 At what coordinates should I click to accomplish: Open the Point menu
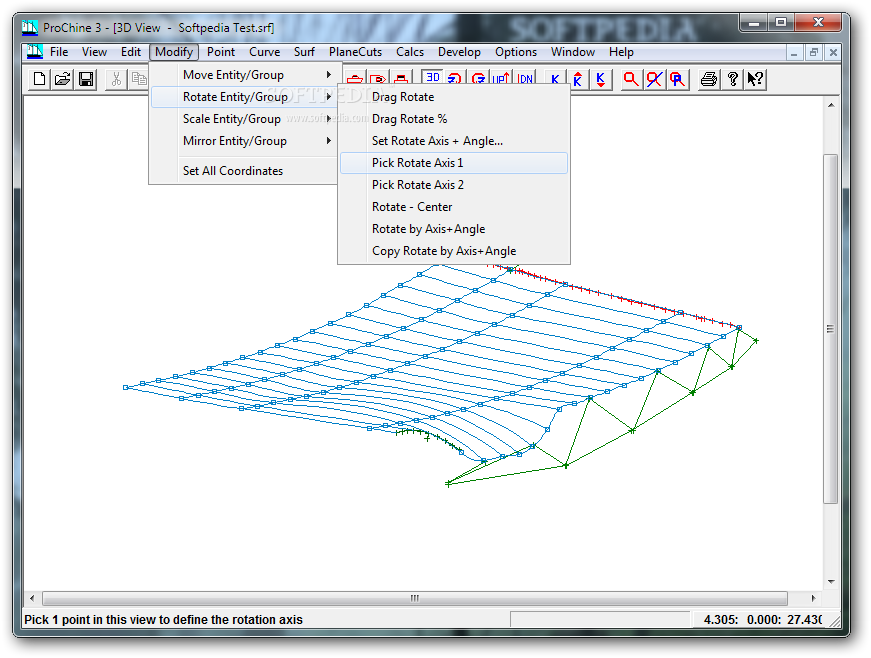[x=221, y=52]
